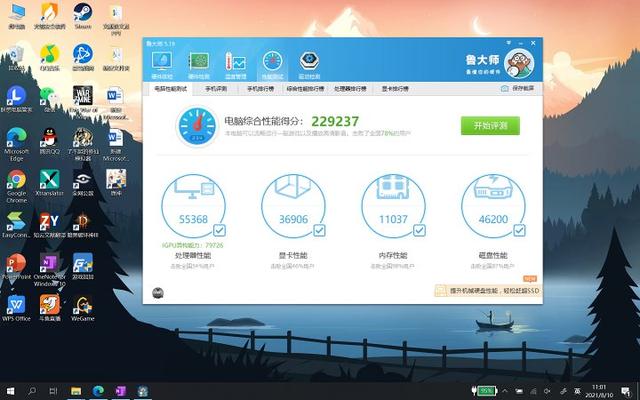The image size is (640, 400).
Task: Open the QQ Music desktop shortcut
Action: tap(49, 57)
